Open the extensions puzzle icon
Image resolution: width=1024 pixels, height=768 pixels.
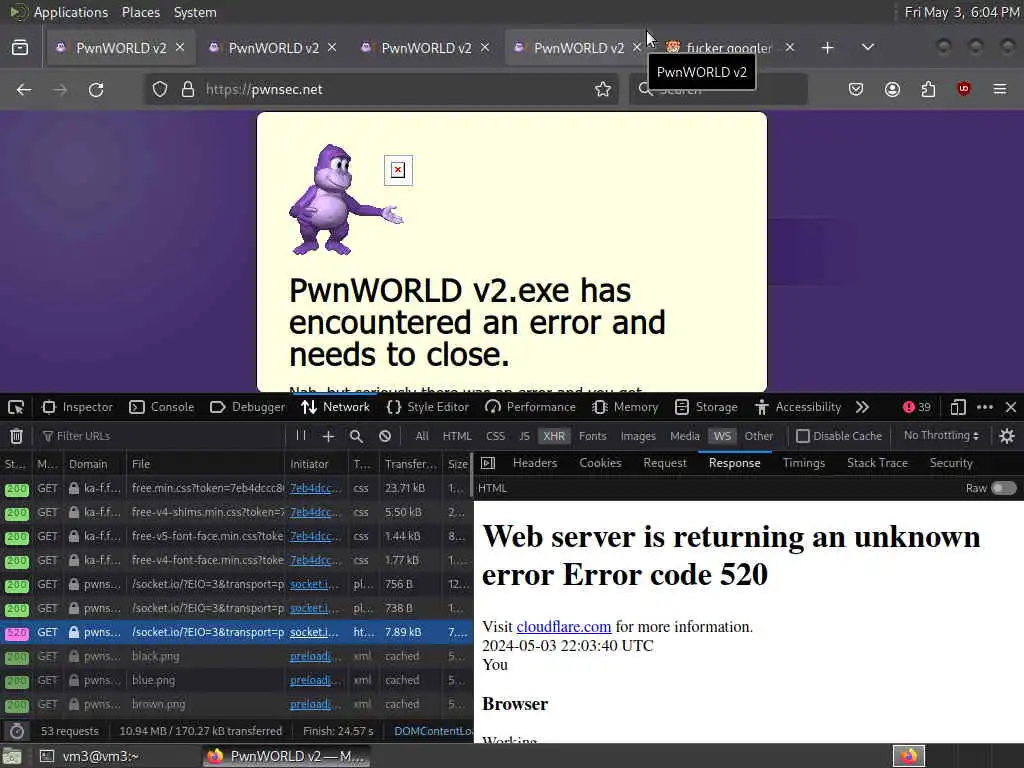pos(928,89)
